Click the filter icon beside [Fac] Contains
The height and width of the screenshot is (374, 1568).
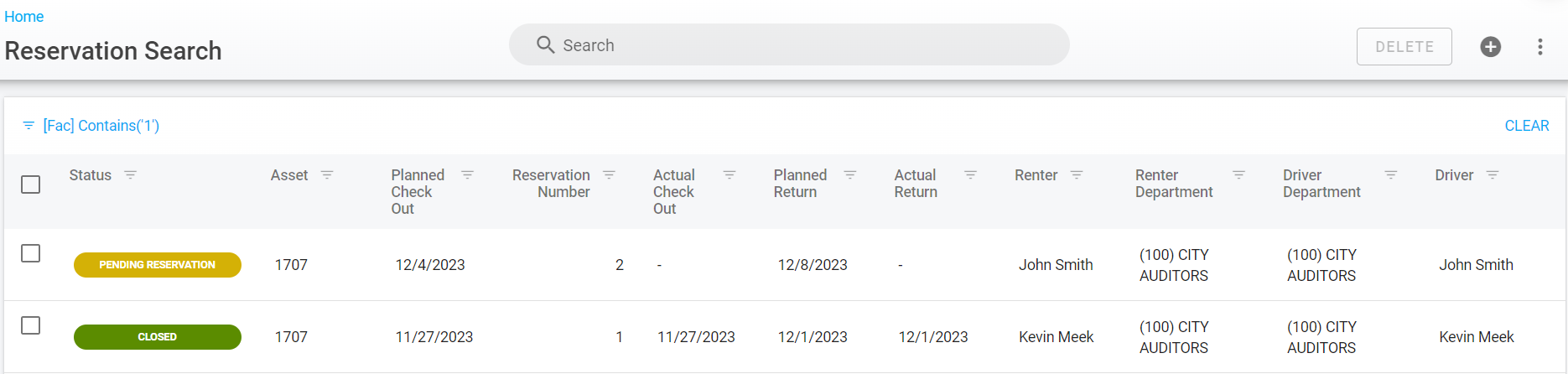[29, 126]
